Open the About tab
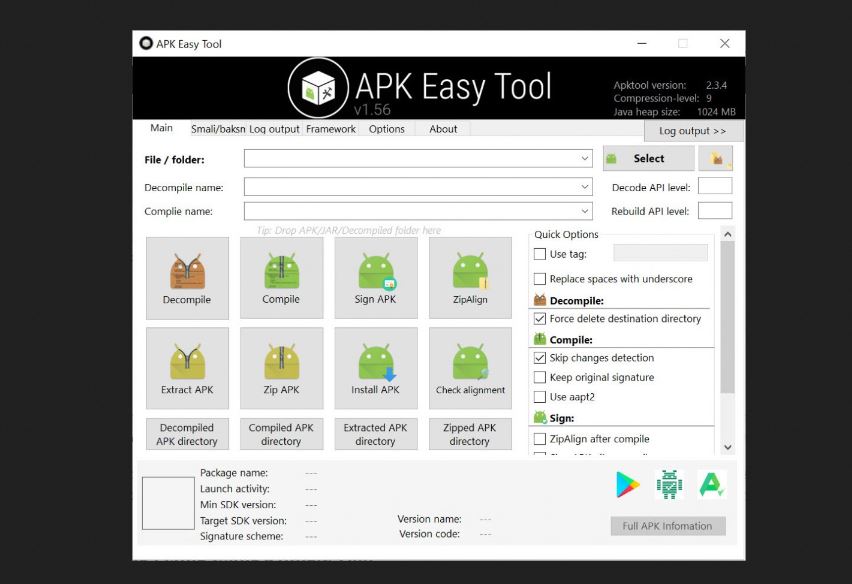Image resolution: width=852 pixels, height=584 pixels. point(443,129)
